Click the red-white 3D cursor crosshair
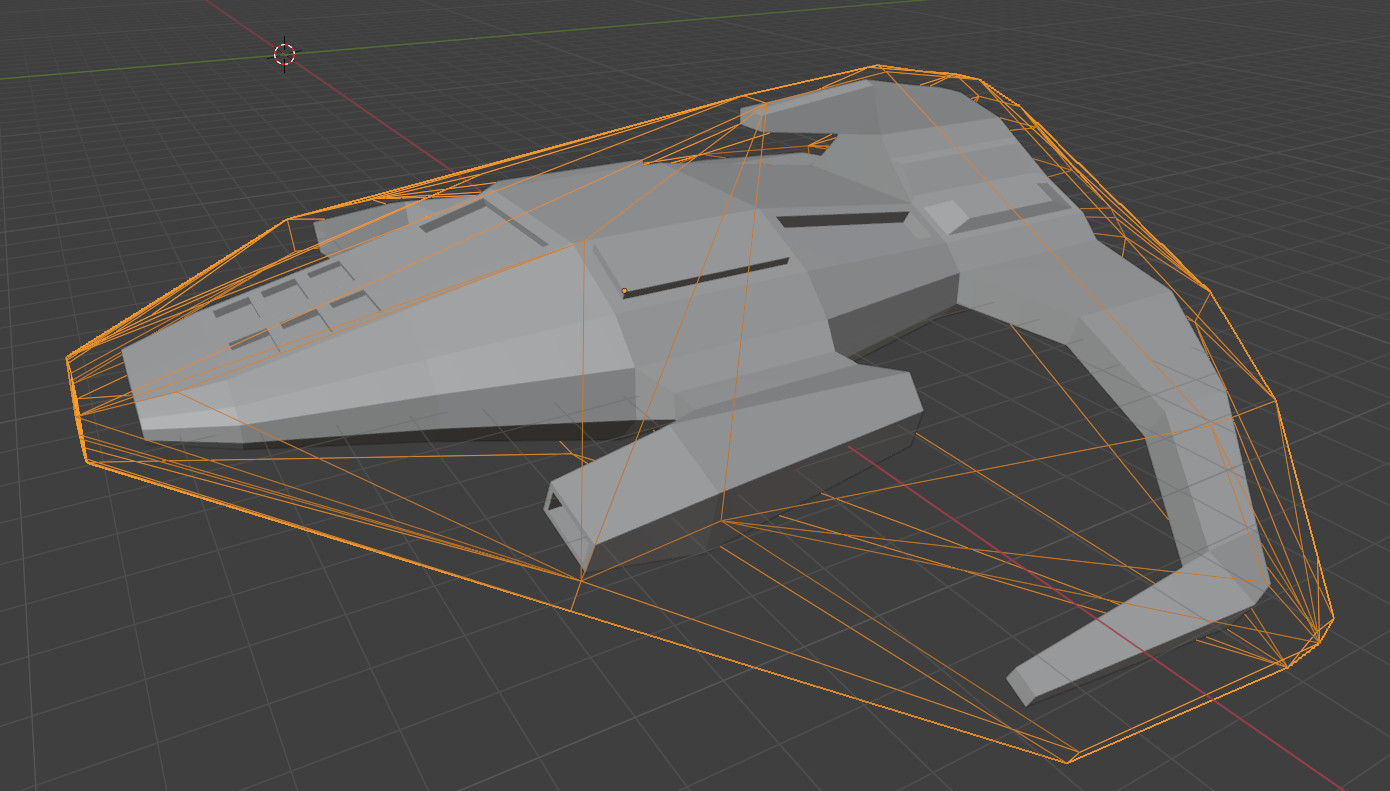Screen dimensions: 1390x791 285,54
